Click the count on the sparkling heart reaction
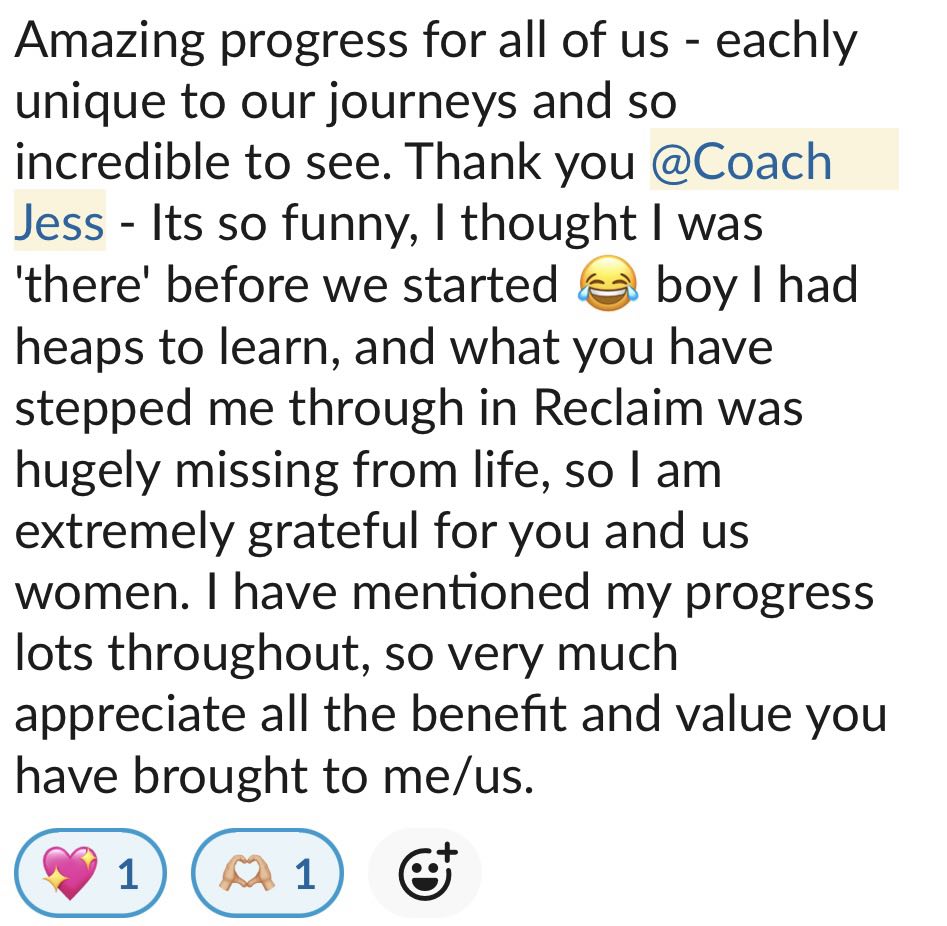947x926 pixels. pos(127,875)
